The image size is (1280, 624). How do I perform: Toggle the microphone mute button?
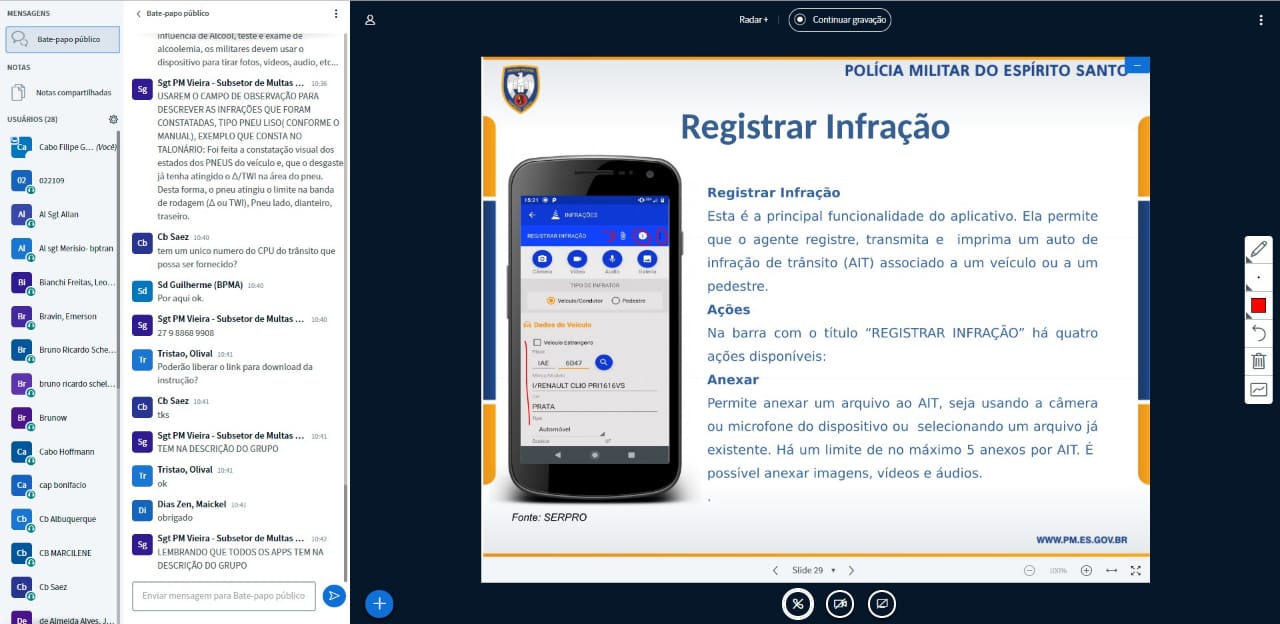tap(797, 604)
